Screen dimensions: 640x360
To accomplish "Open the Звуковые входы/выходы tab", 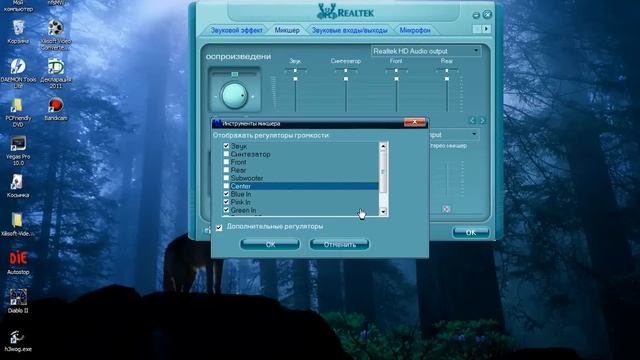I will (349, 30).
